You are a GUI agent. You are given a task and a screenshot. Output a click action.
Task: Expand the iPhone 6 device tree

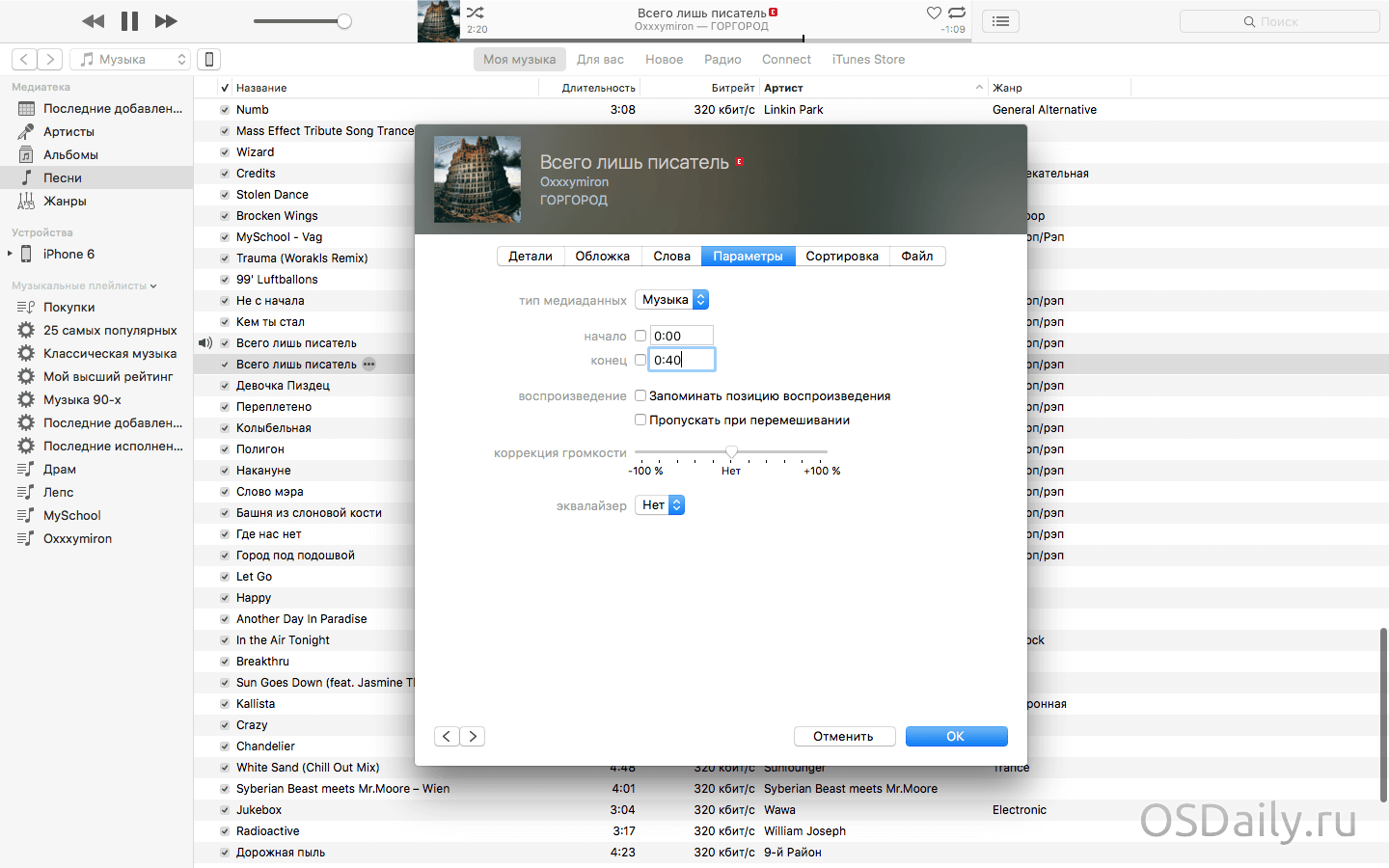tap(10, 255)
